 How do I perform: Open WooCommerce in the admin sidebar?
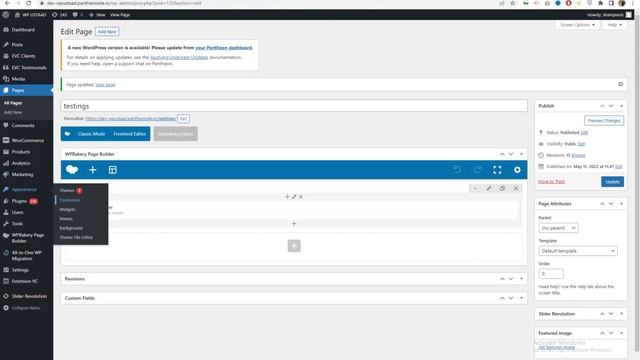coord(27,140)
